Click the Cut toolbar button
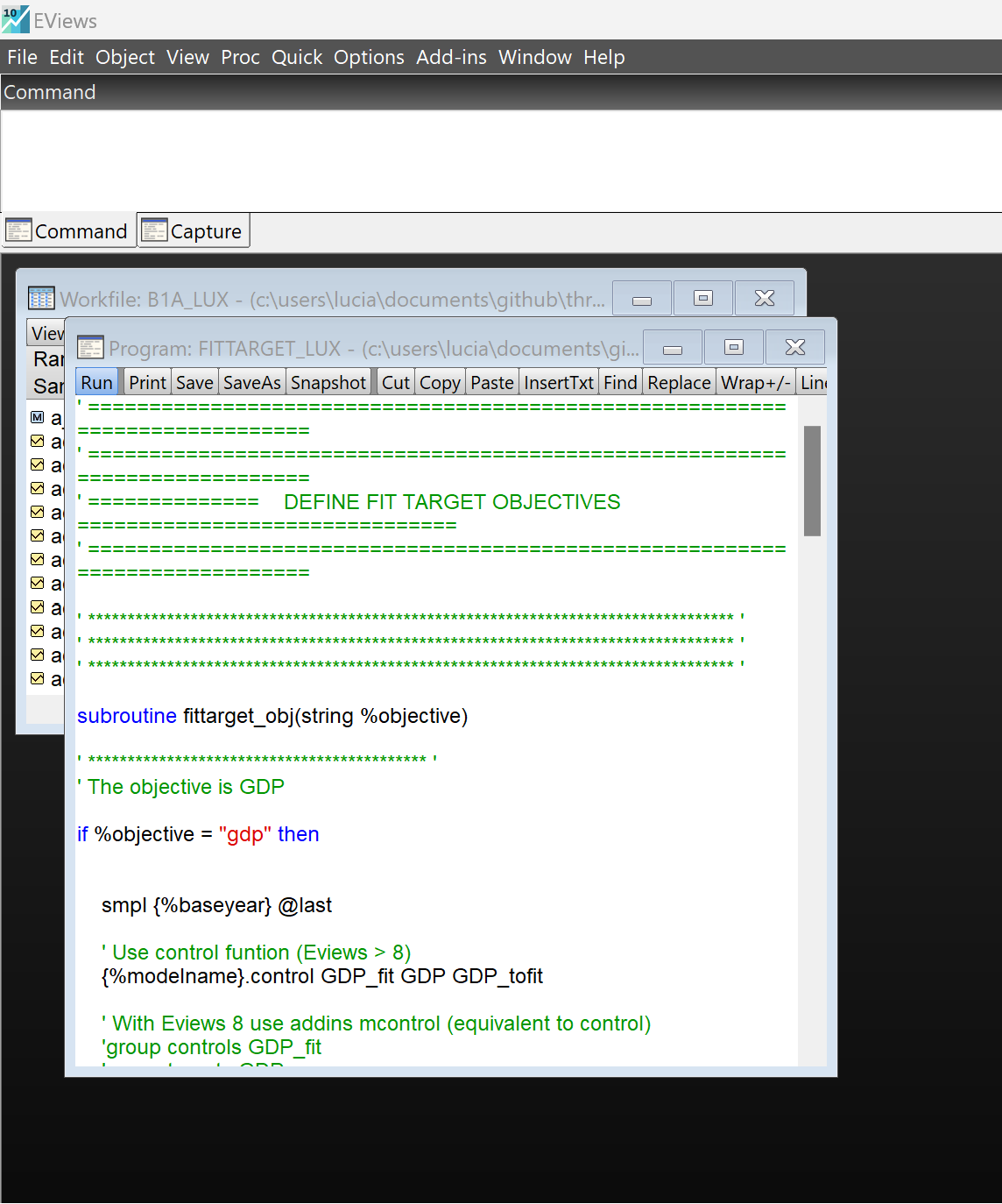 [396, 383]
